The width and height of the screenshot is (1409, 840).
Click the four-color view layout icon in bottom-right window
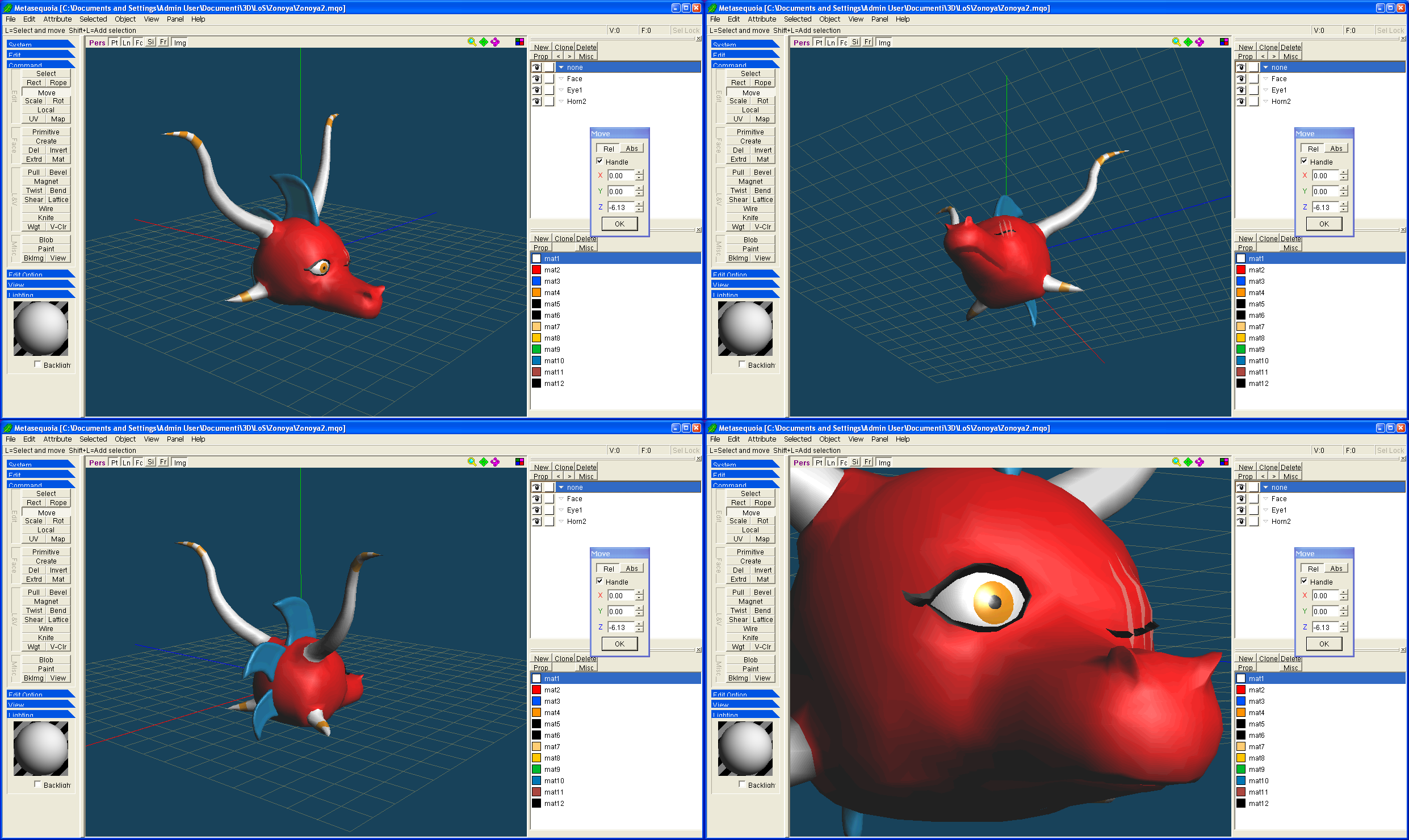(1224, 462)
